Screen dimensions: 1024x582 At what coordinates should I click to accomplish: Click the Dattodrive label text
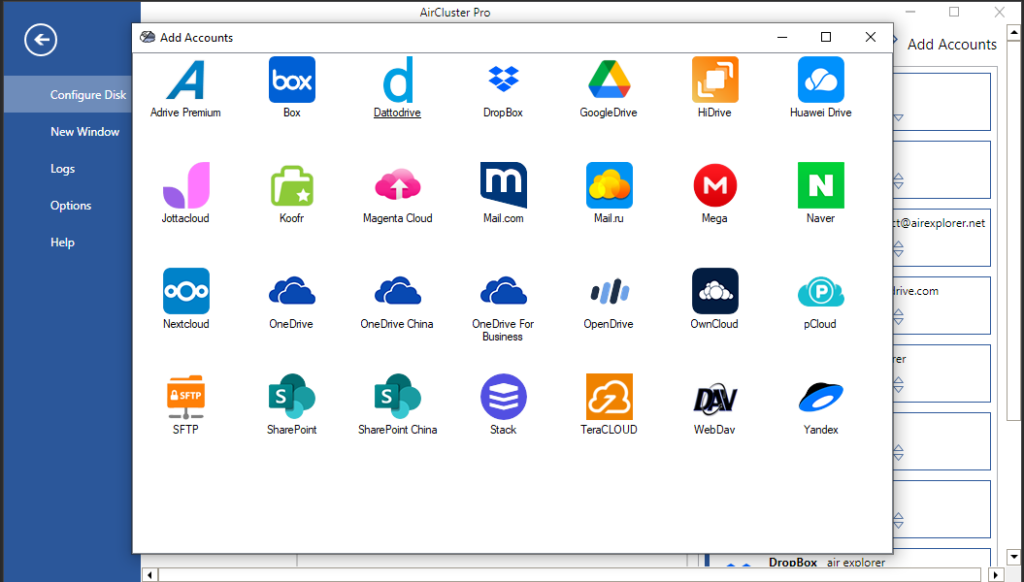(x=397, y=112)
